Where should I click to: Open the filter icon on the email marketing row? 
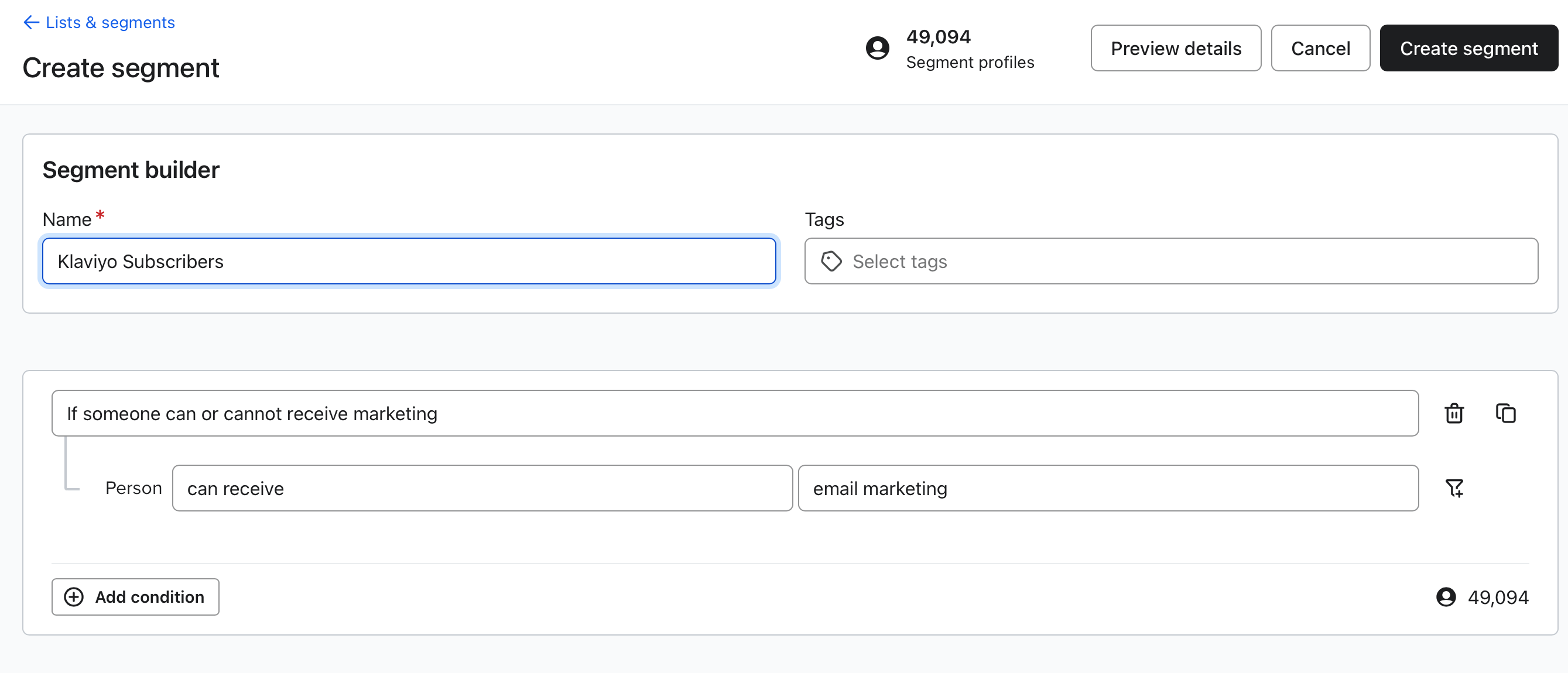(1455, 487)
